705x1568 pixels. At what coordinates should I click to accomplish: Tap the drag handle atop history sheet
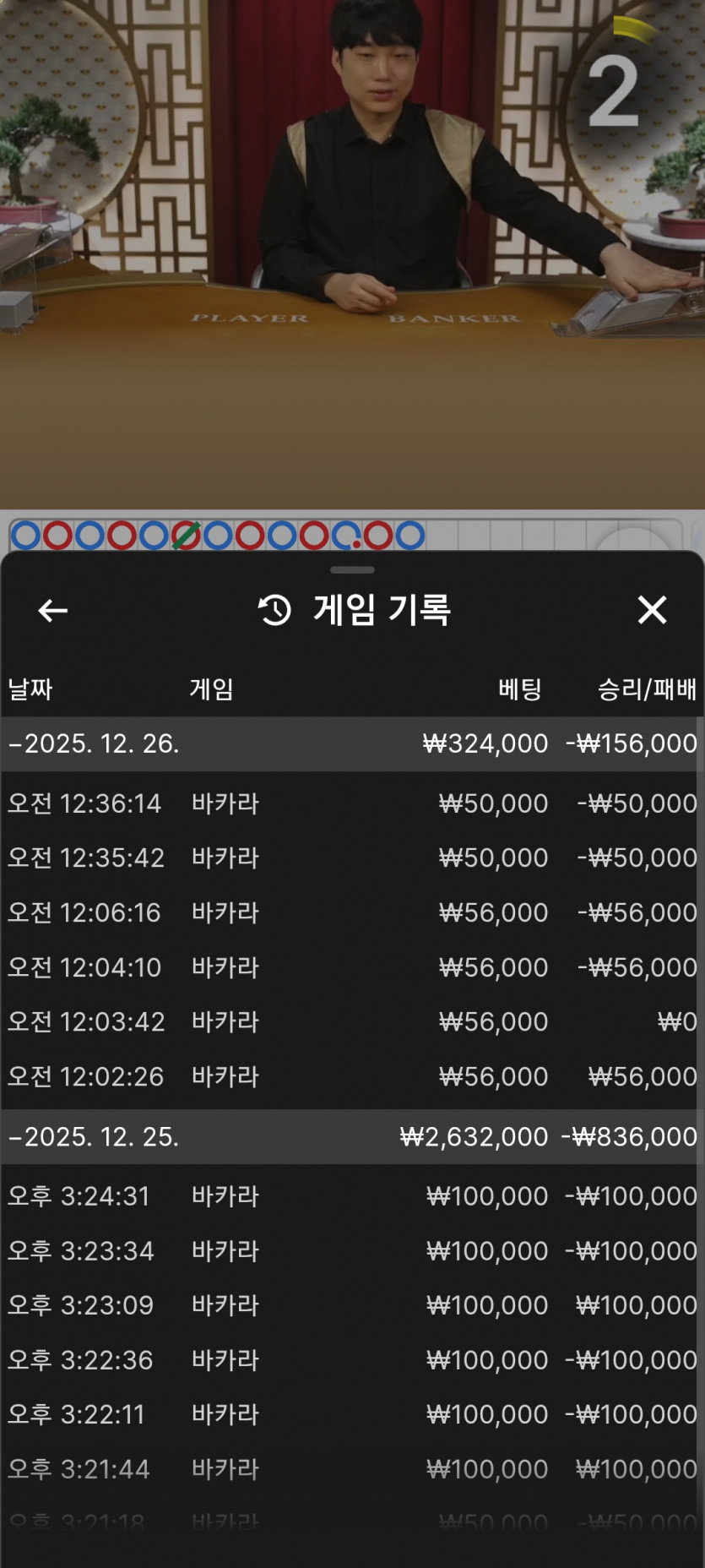[352, 570]
